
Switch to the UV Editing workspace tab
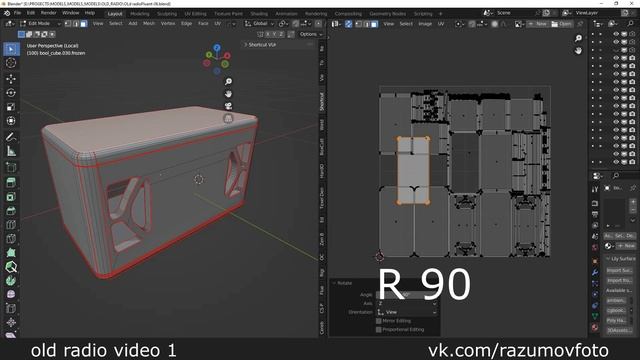pos(196,13)
